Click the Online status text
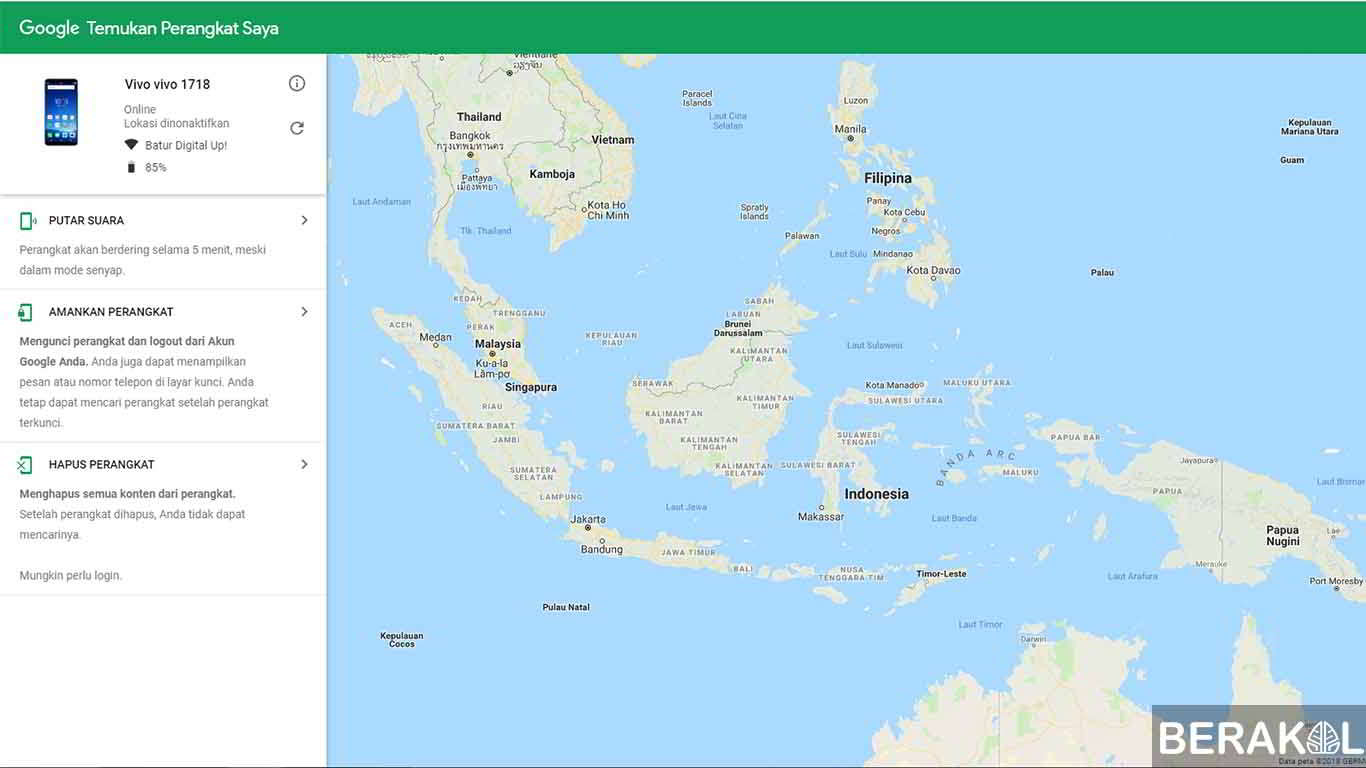 140,109
